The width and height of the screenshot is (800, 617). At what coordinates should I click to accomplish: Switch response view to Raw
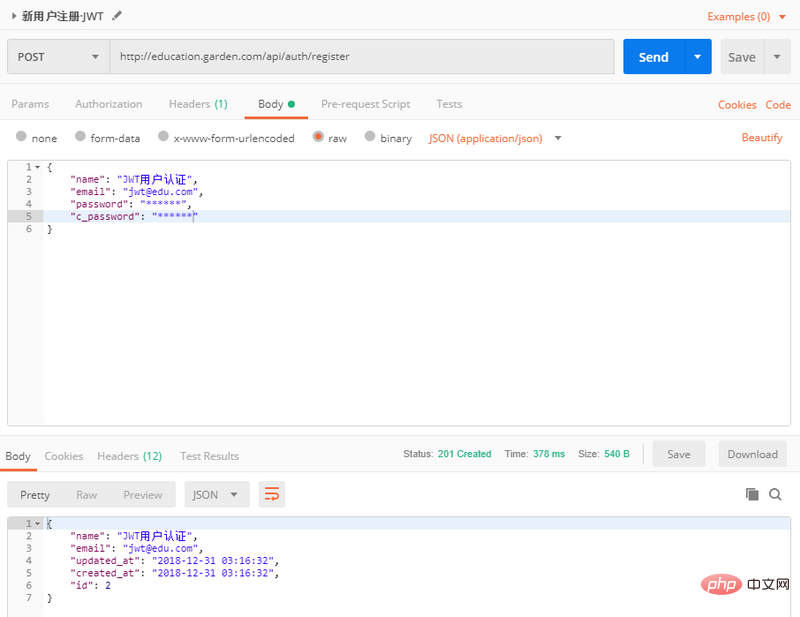pos(87,495)
